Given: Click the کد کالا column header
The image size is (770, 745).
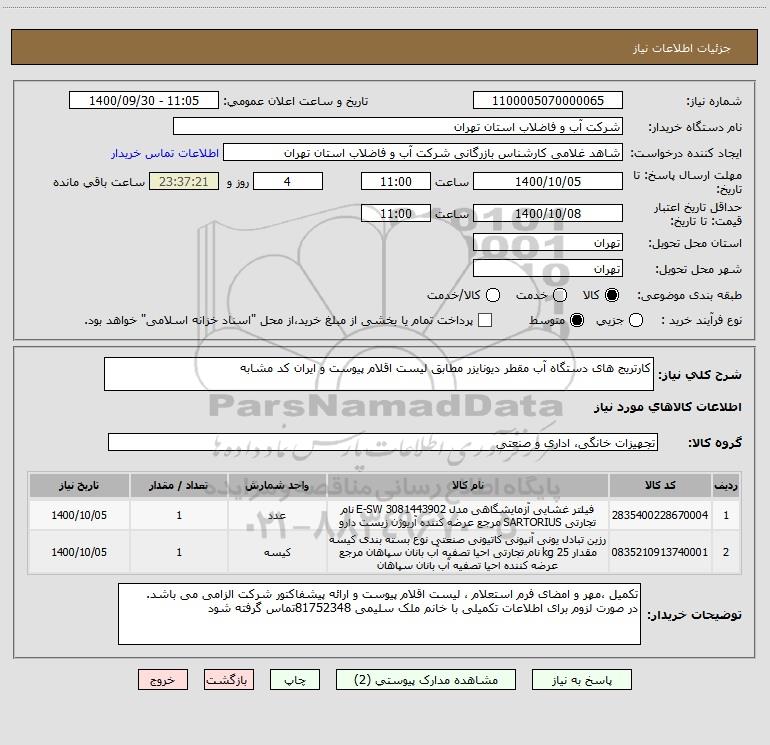Looking at the screenshot, I should point(660,485).
